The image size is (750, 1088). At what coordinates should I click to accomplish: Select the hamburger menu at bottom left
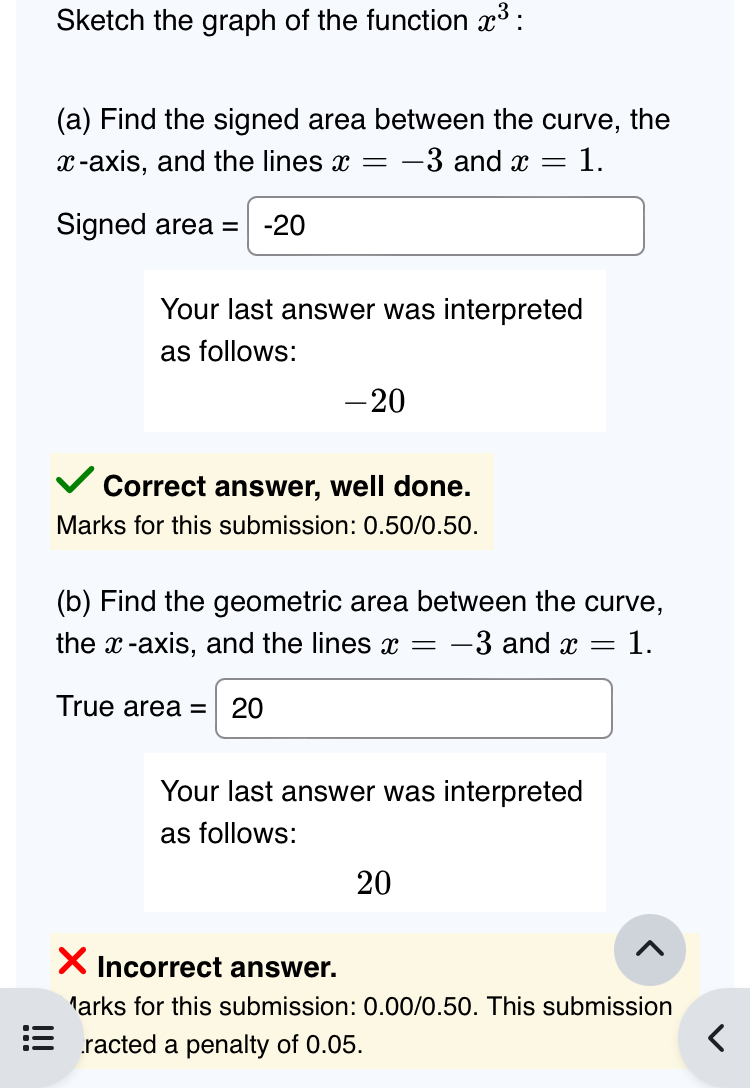[x=39, y=1039]
